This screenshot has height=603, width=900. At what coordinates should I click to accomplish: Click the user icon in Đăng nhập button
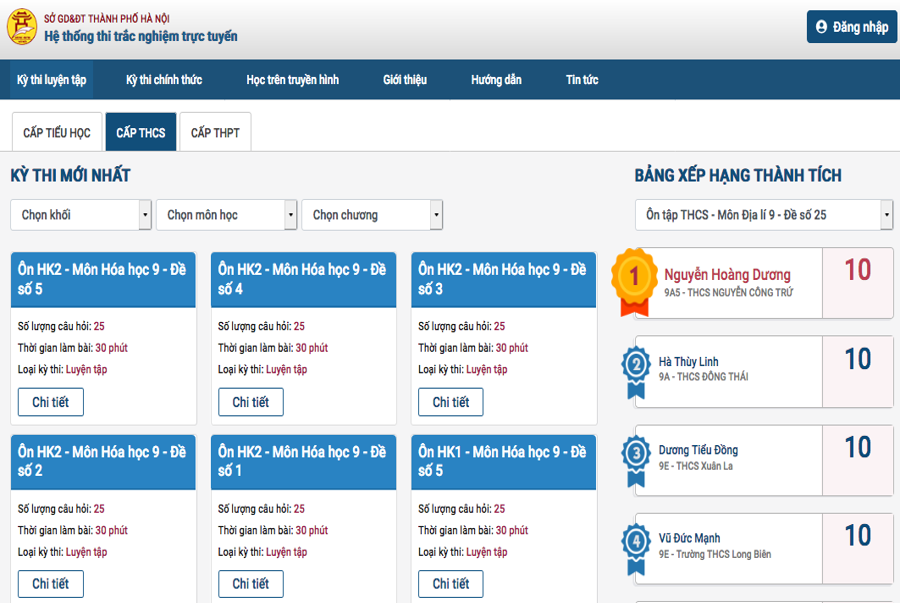tap(822, 27)
